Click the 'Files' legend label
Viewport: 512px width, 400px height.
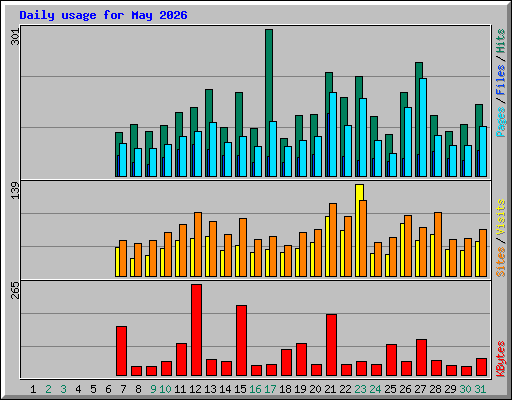(501, 80)
